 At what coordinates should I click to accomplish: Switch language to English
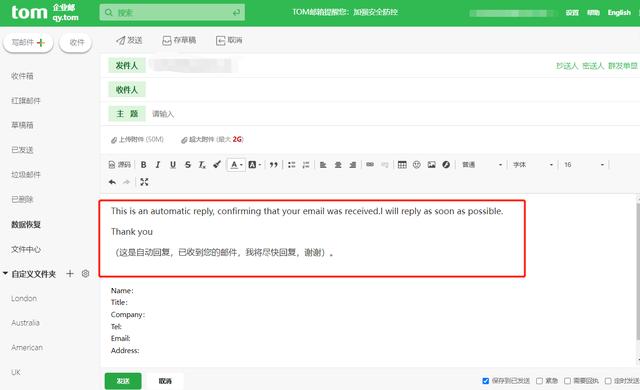[x=619, y=13]
